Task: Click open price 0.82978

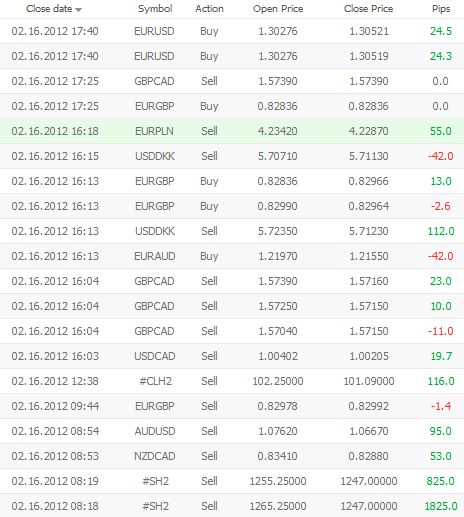Action: coord(277,406)
